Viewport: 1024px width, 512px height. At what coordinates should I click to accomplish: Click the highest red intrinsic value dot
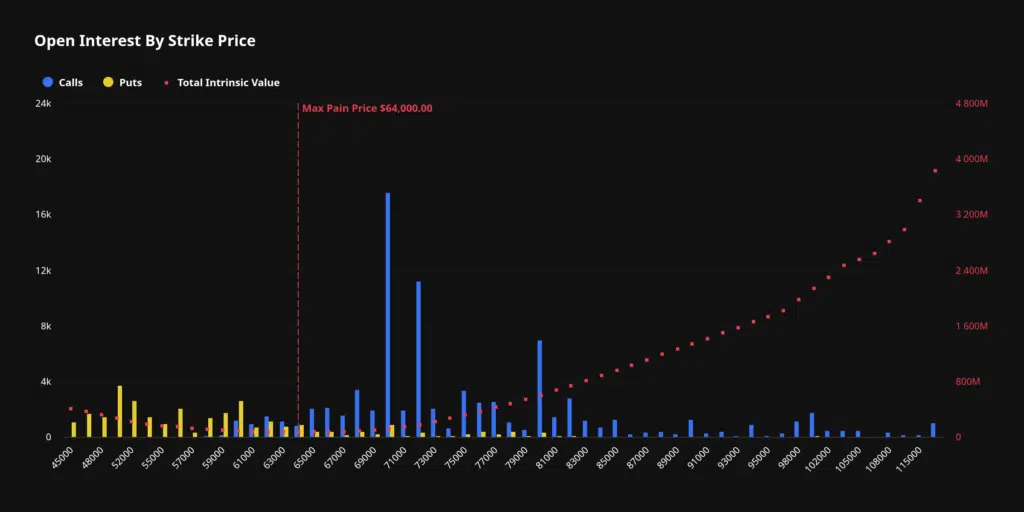(x=935, y=170)
